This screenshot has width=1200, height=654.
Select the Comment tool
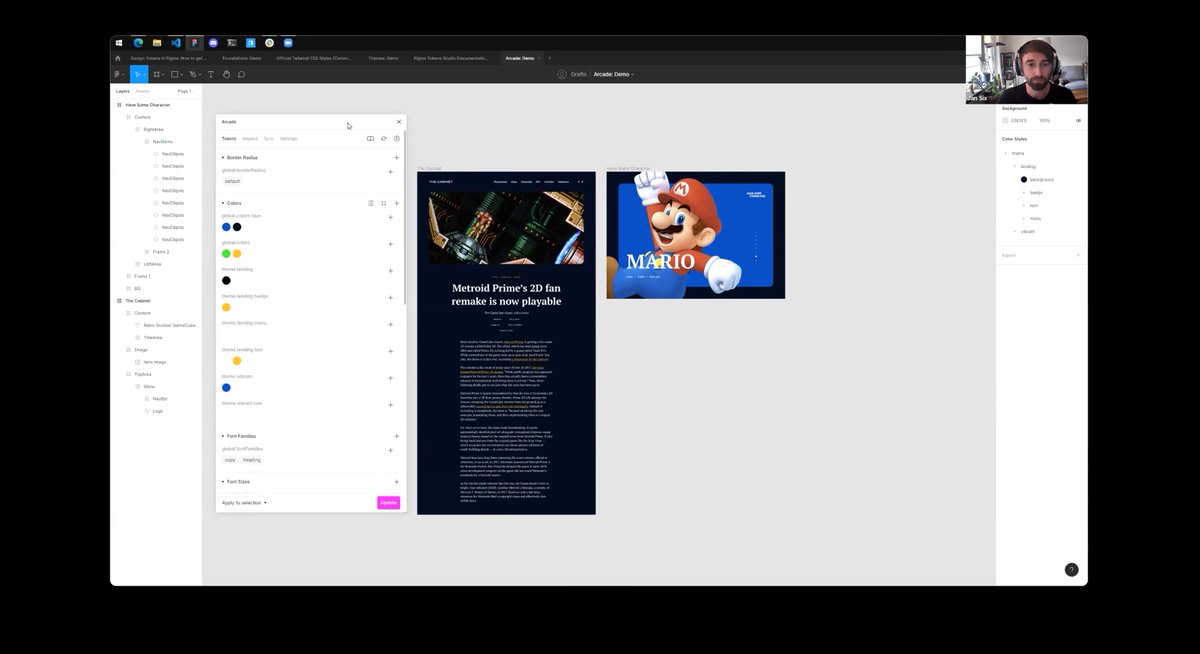tap(241, 74)
